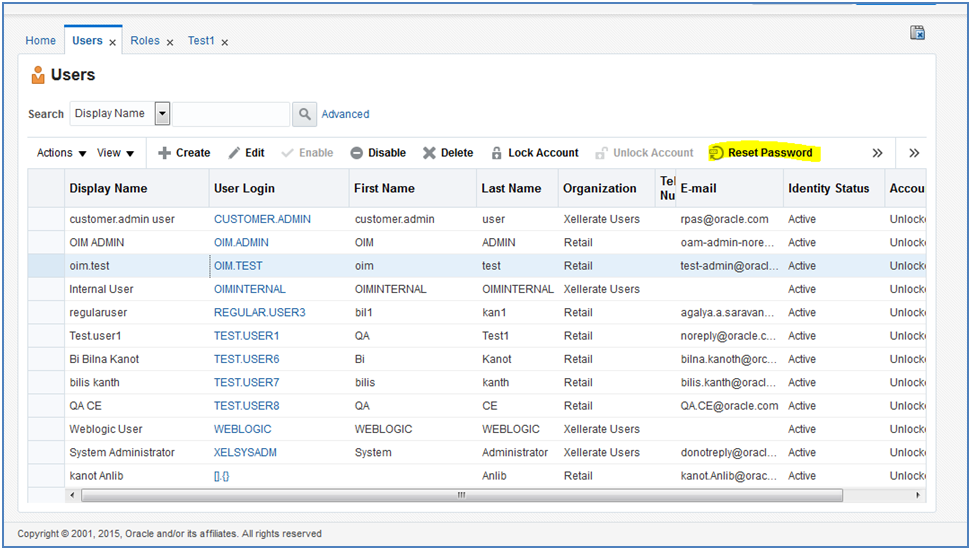This screenshot has width=971, height=550.
Task: Click the Edit button in the toolbar
Action: (246, 153)
